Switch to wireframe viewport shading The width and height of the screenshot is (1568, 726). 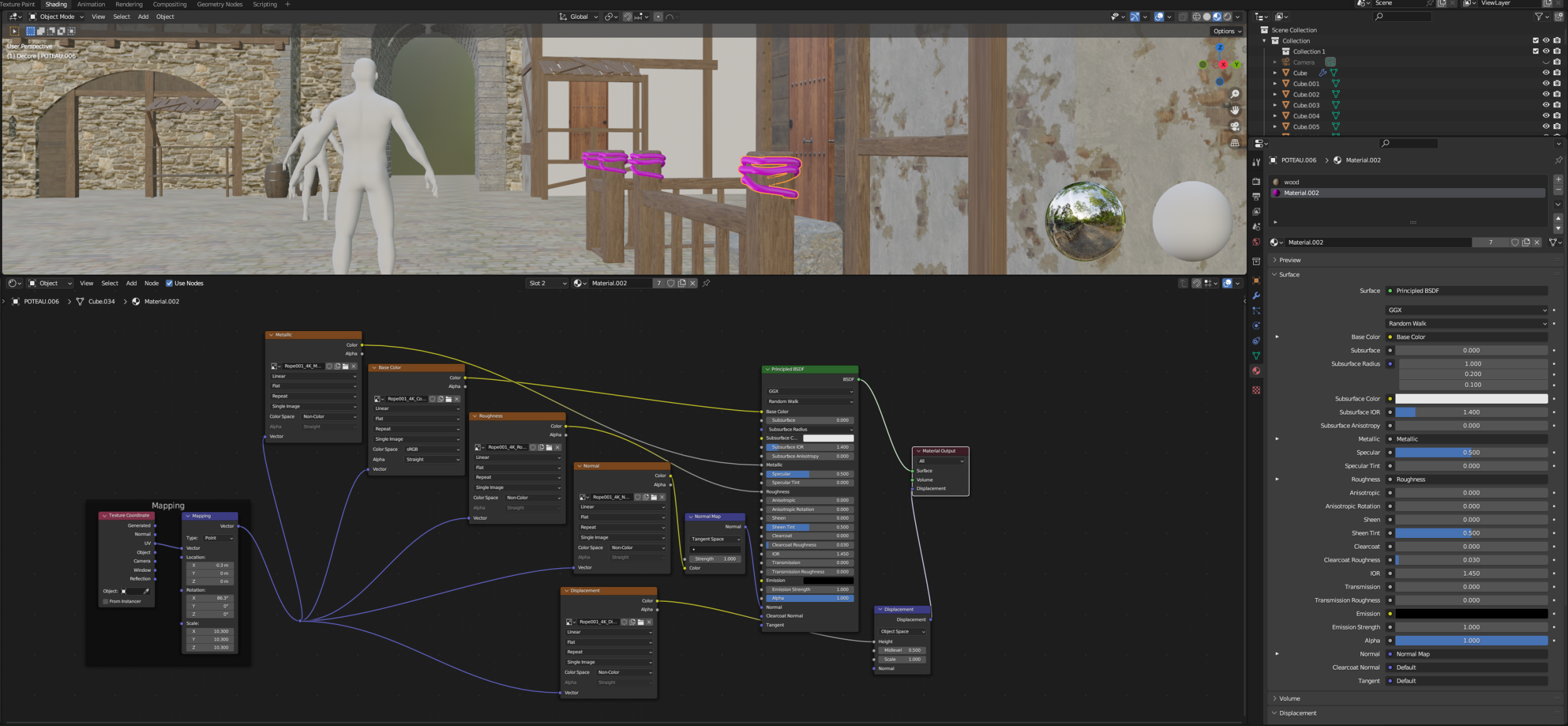pyautogui.click(x=1196, y=17)
